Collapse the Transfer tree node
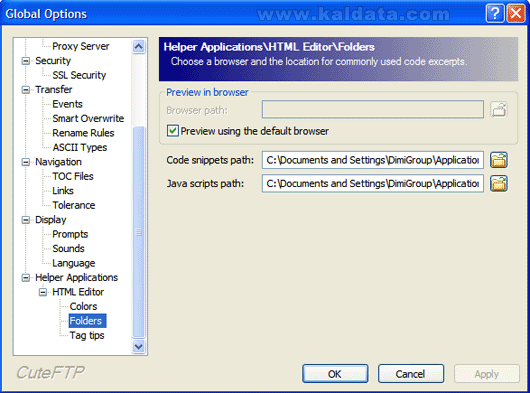Image resolution: width=530 pixels, height=393 pixels. point(26,90)
